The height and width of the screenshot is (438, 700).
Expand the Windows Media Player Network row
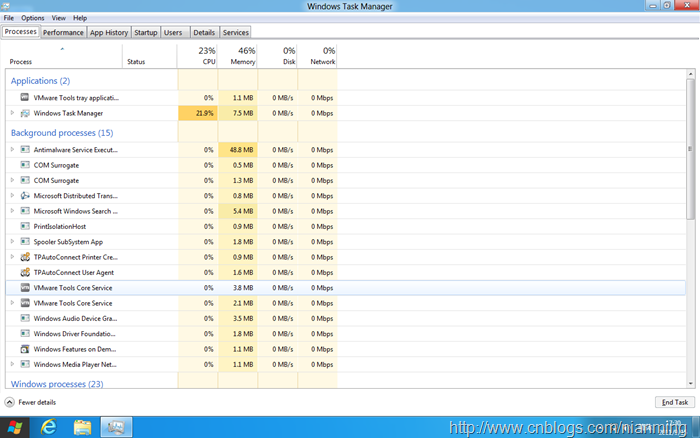[x=12, y=364]
